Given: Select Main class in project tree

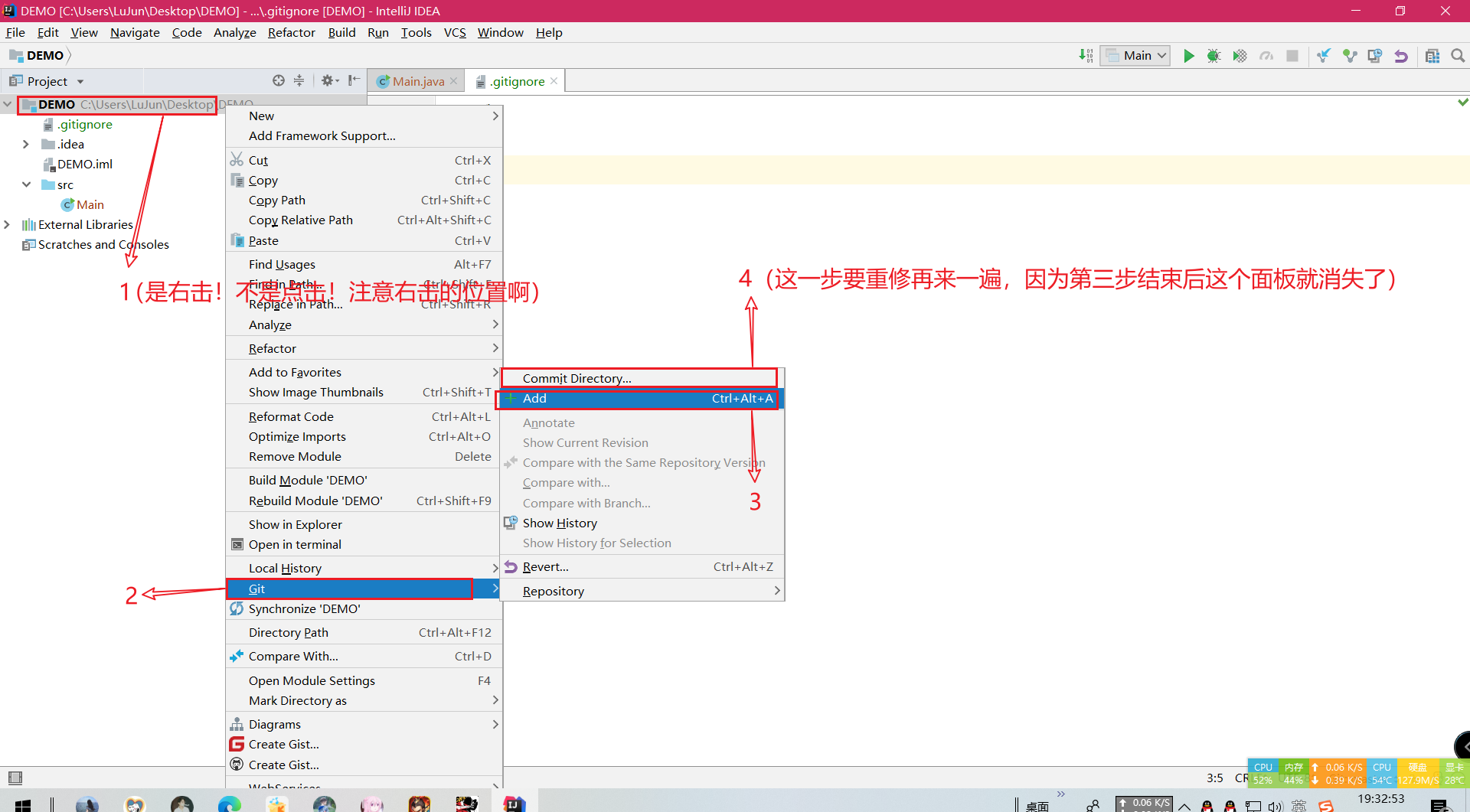Looking at the screenshot, I should (x=90, y=204).
